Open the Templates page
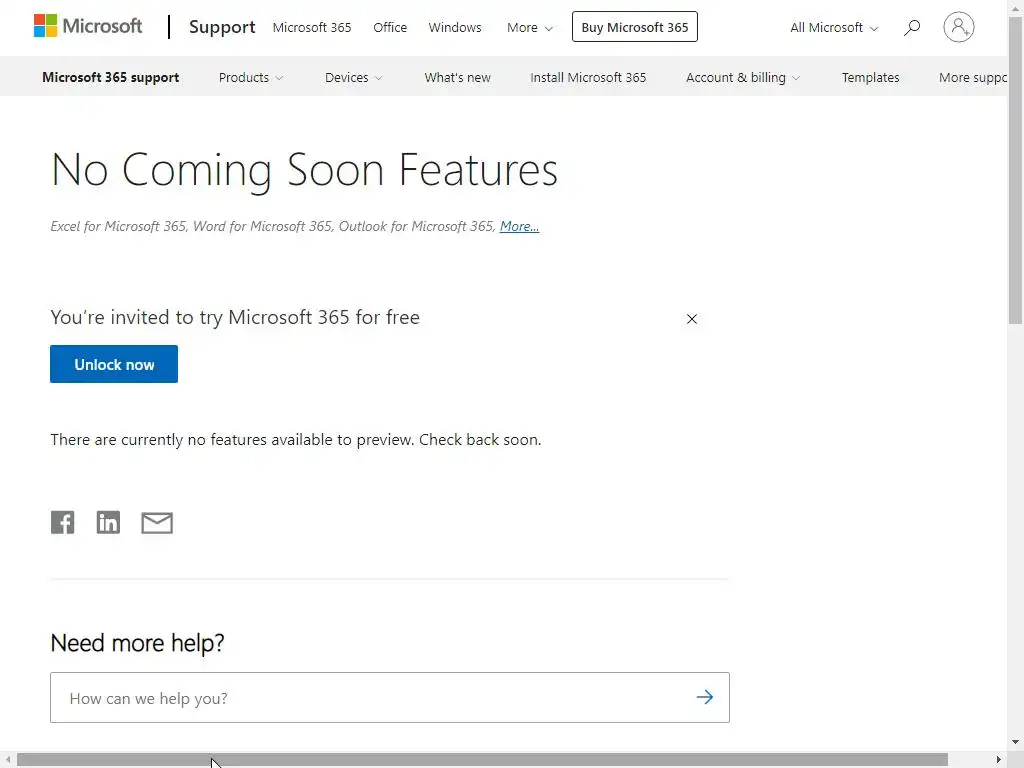 [870, 77]
